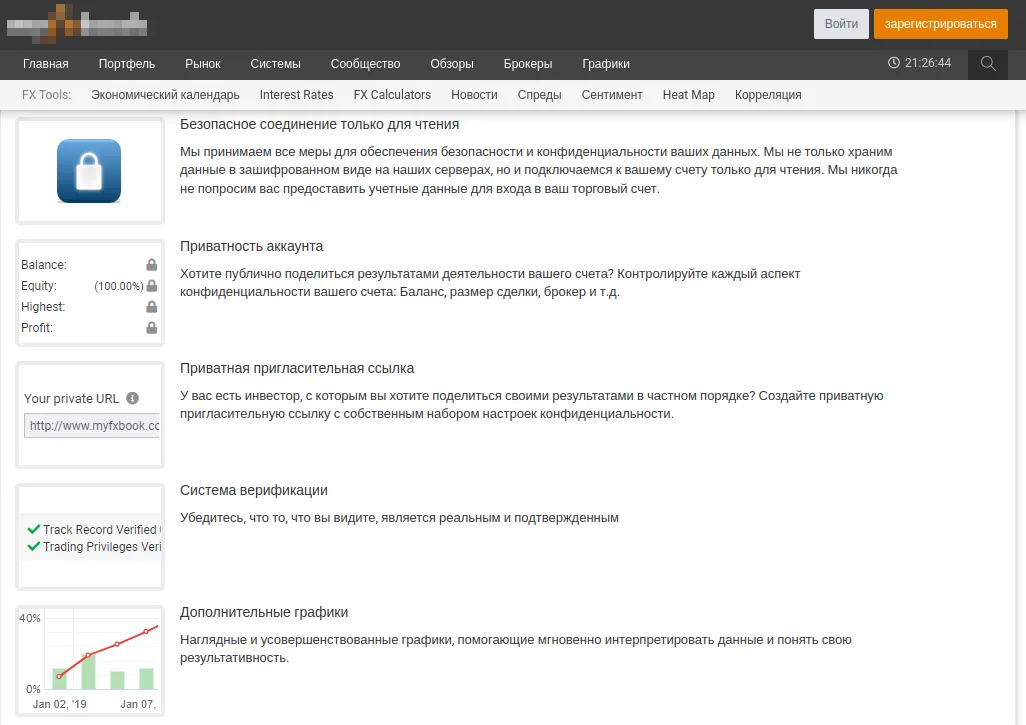Screen dimensions: 1026x725
Task: Click the Система верификации heading
Action: (254, 490)
